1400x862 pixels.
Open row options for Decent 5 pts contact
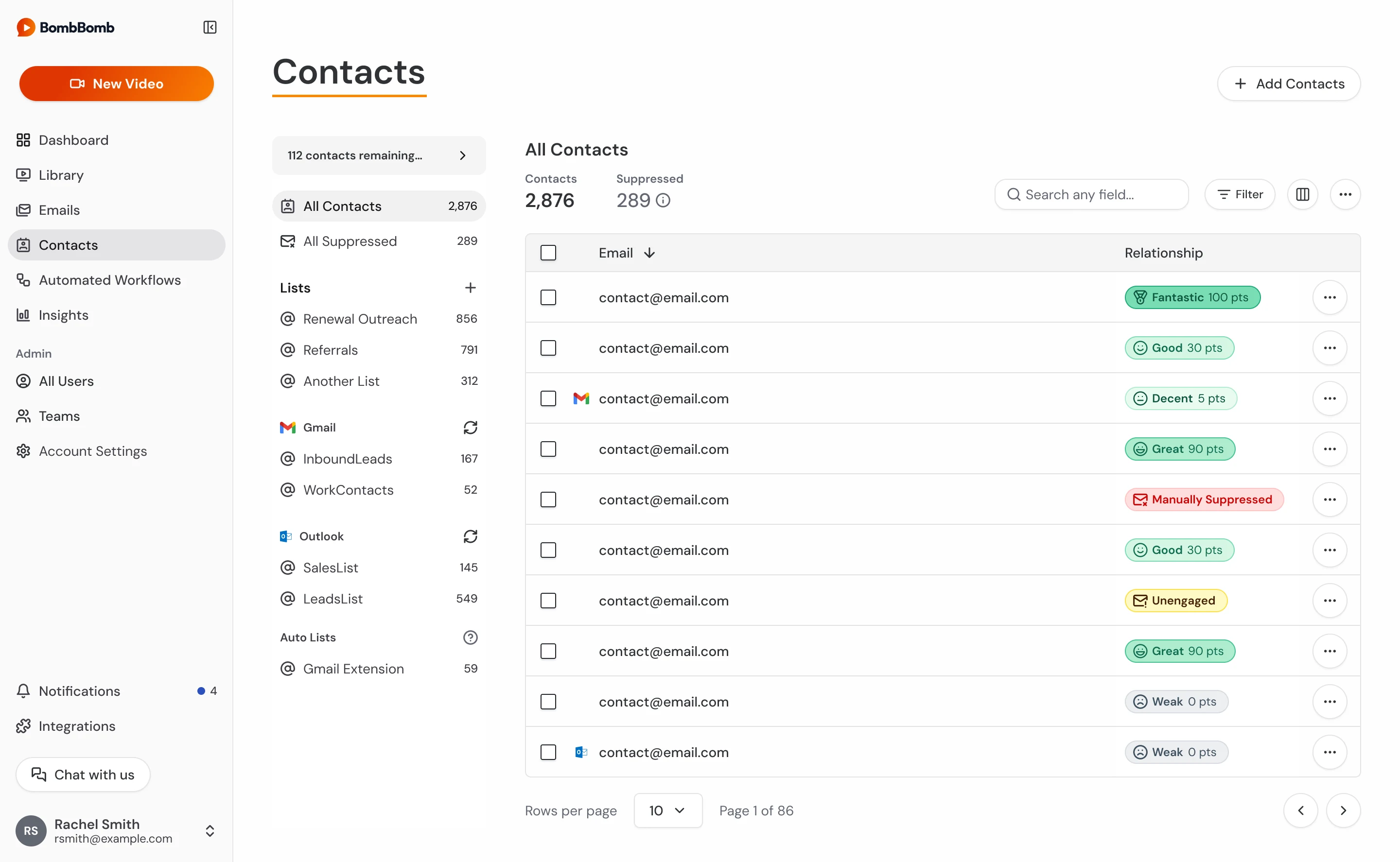point(1330,398)
